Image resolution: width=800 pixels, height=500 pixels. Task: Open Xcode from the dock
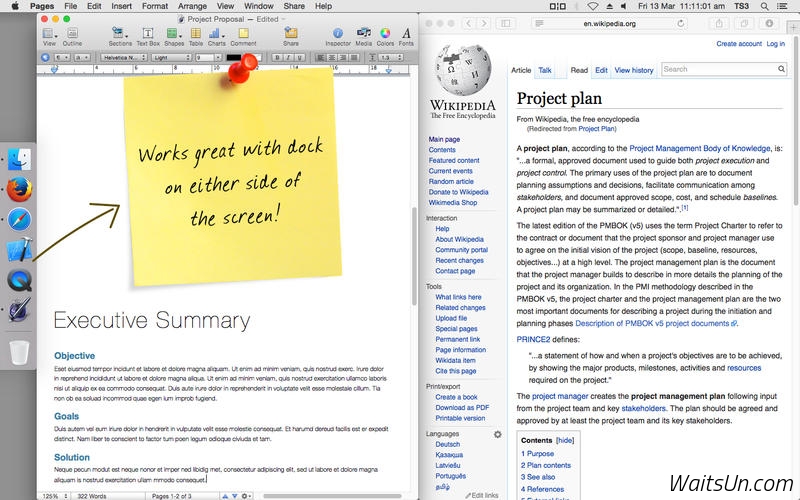(19, 249)
